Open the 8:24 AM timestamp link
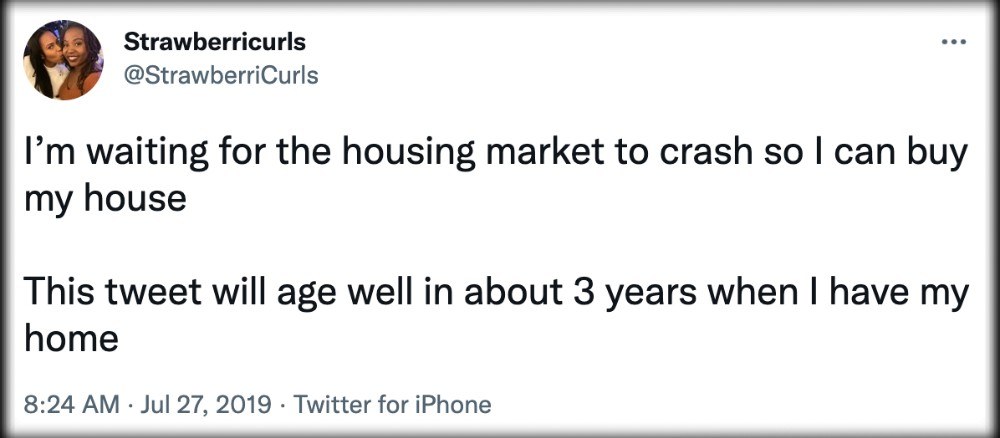 [71, 404]
